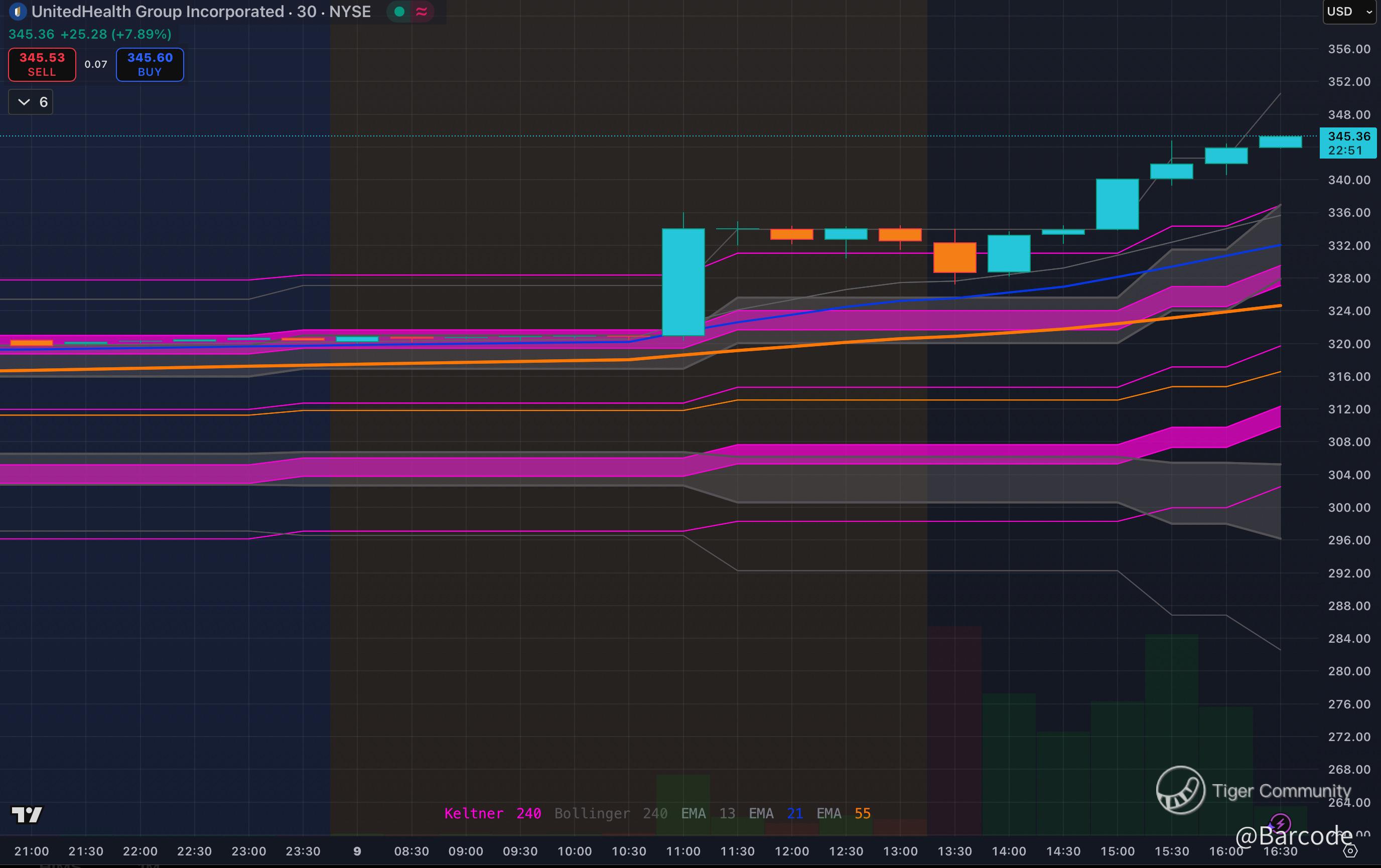Open the USD currency dropdown

point(1349,12)
